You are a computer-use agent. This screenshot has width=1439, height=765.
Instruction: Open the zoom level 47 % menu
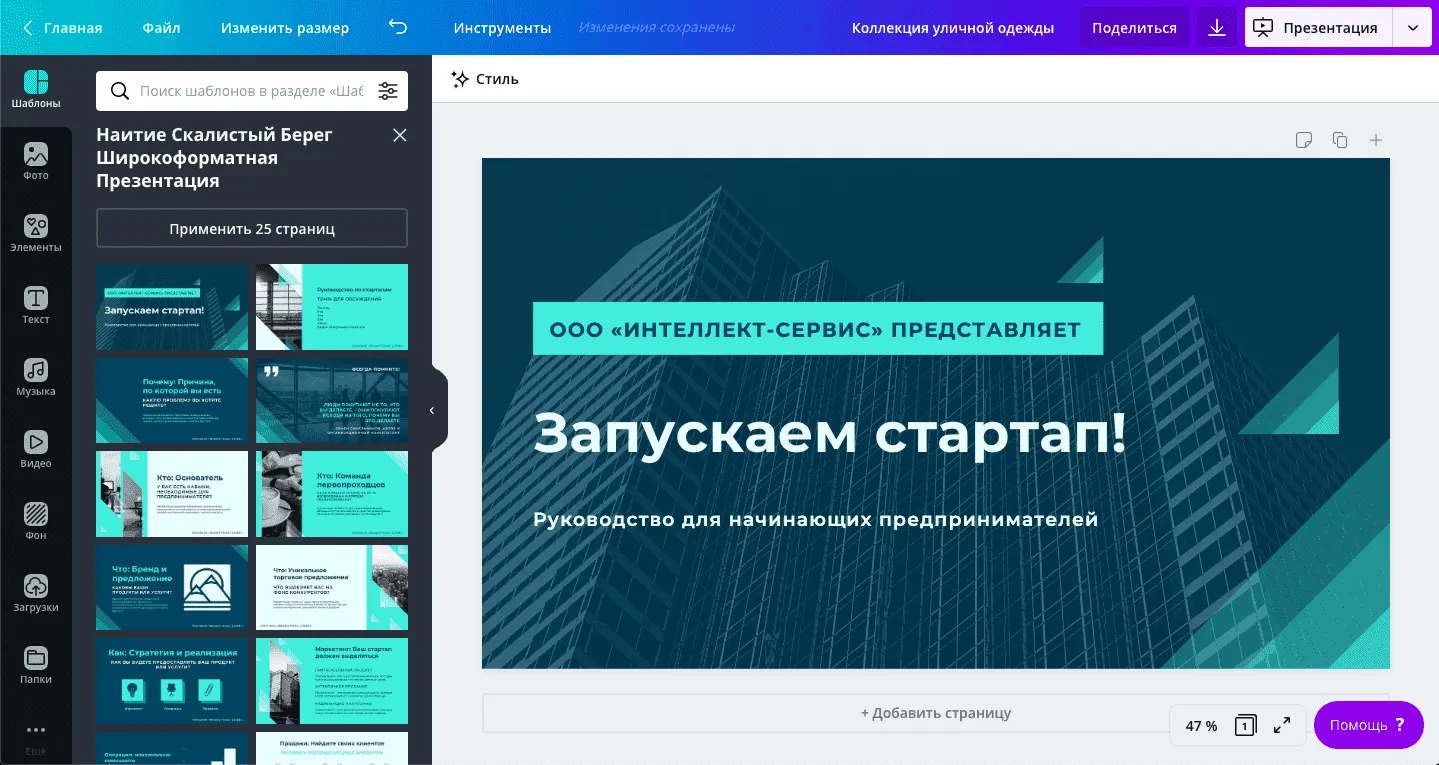click(1201, 726)
